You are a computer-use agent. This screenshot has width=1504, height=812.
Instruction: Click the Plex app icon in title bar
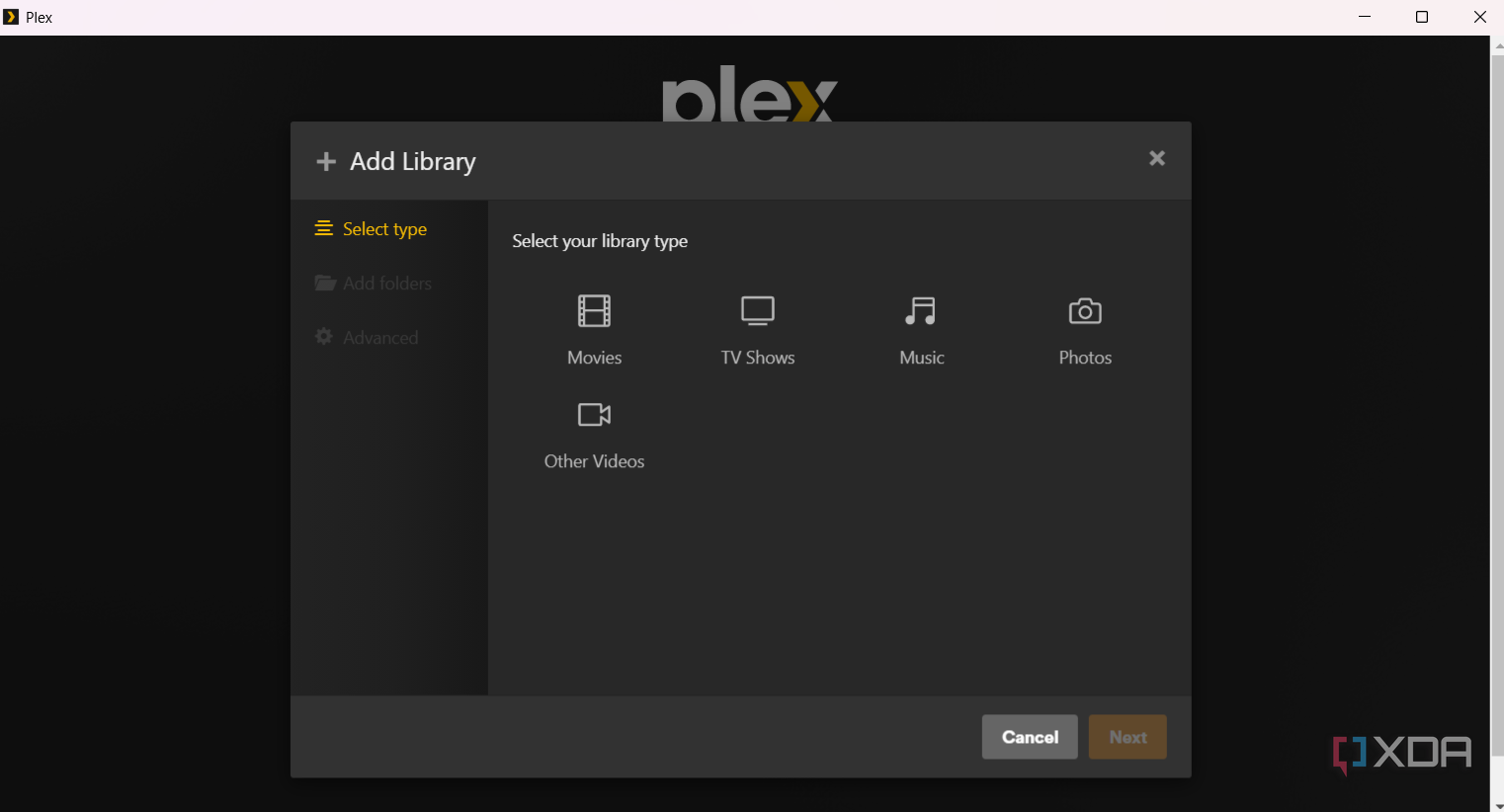pos(12,17)
